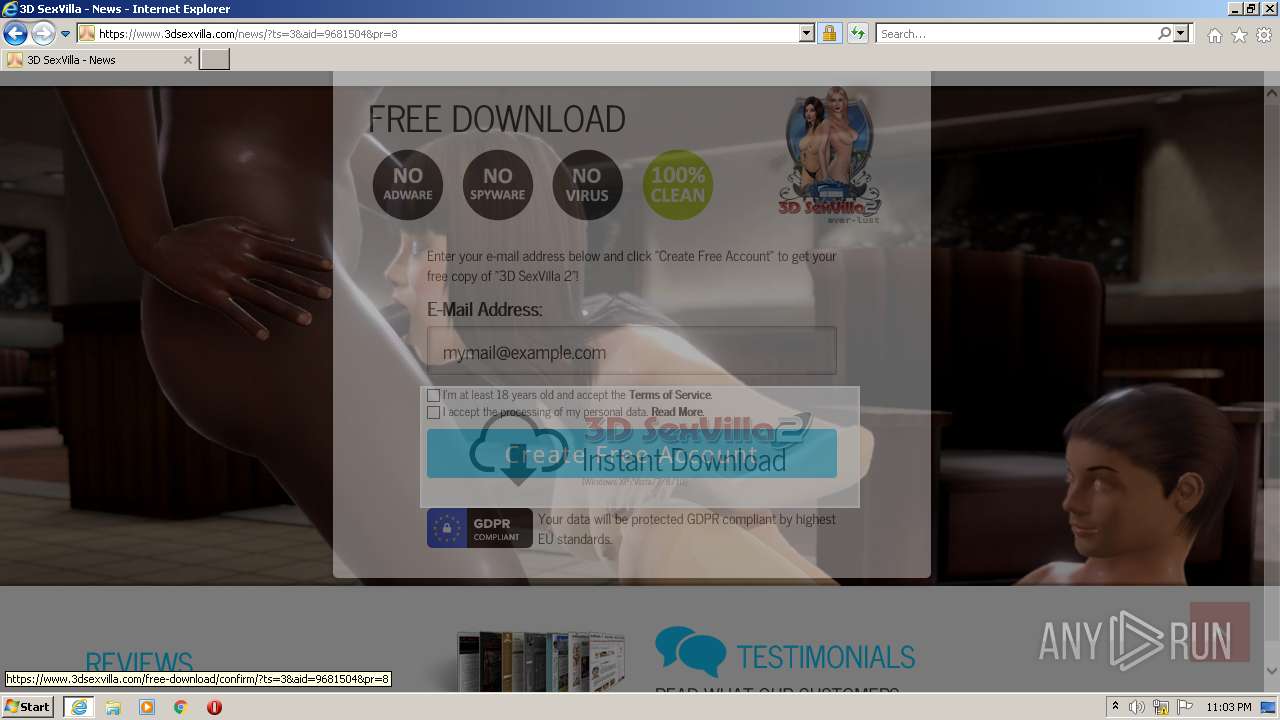The image size is (1280, 720).
Task: Restore down the Internet Explorer window
Action: 1251,9
